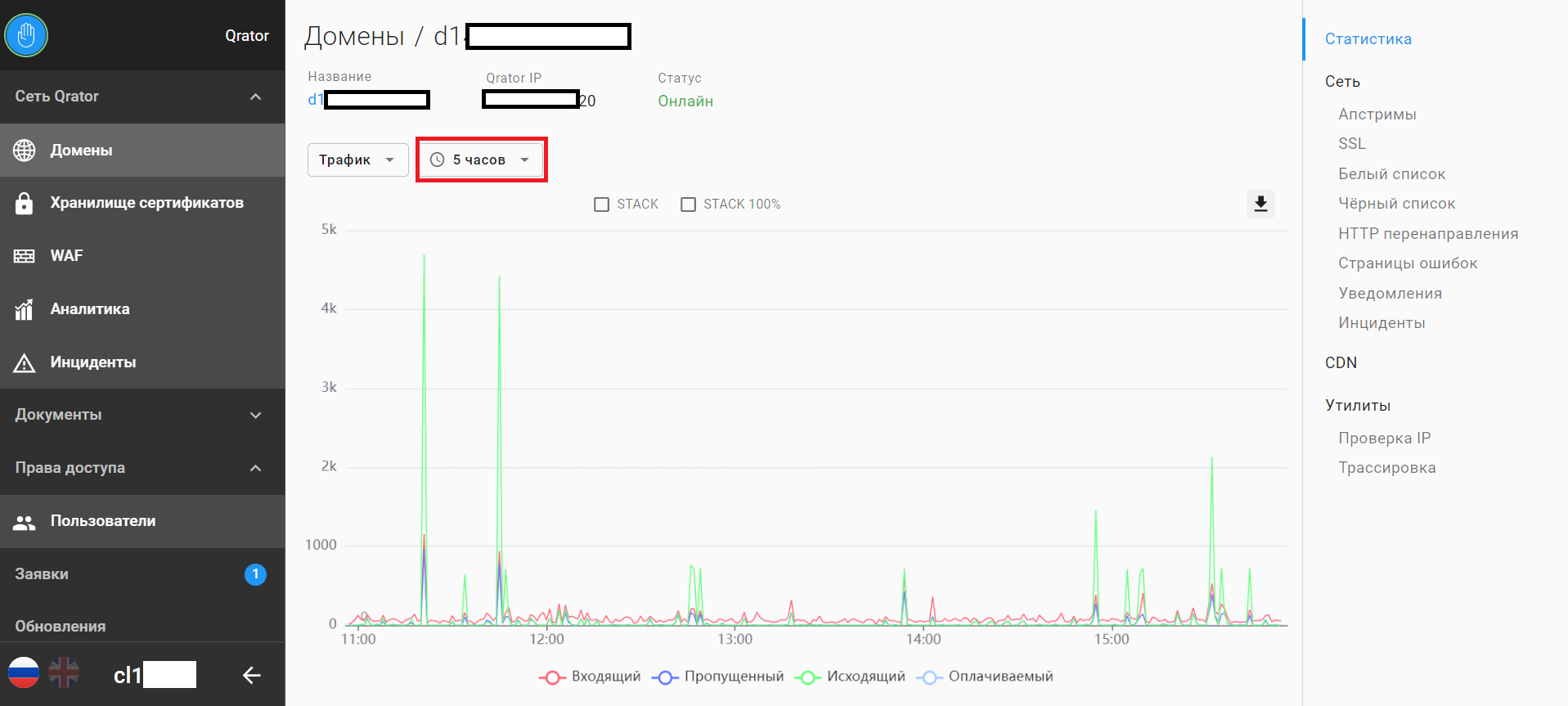1568x706 pixels.
Task: Open Апстримы in the right panel
Action: (x=1377, y=115)
